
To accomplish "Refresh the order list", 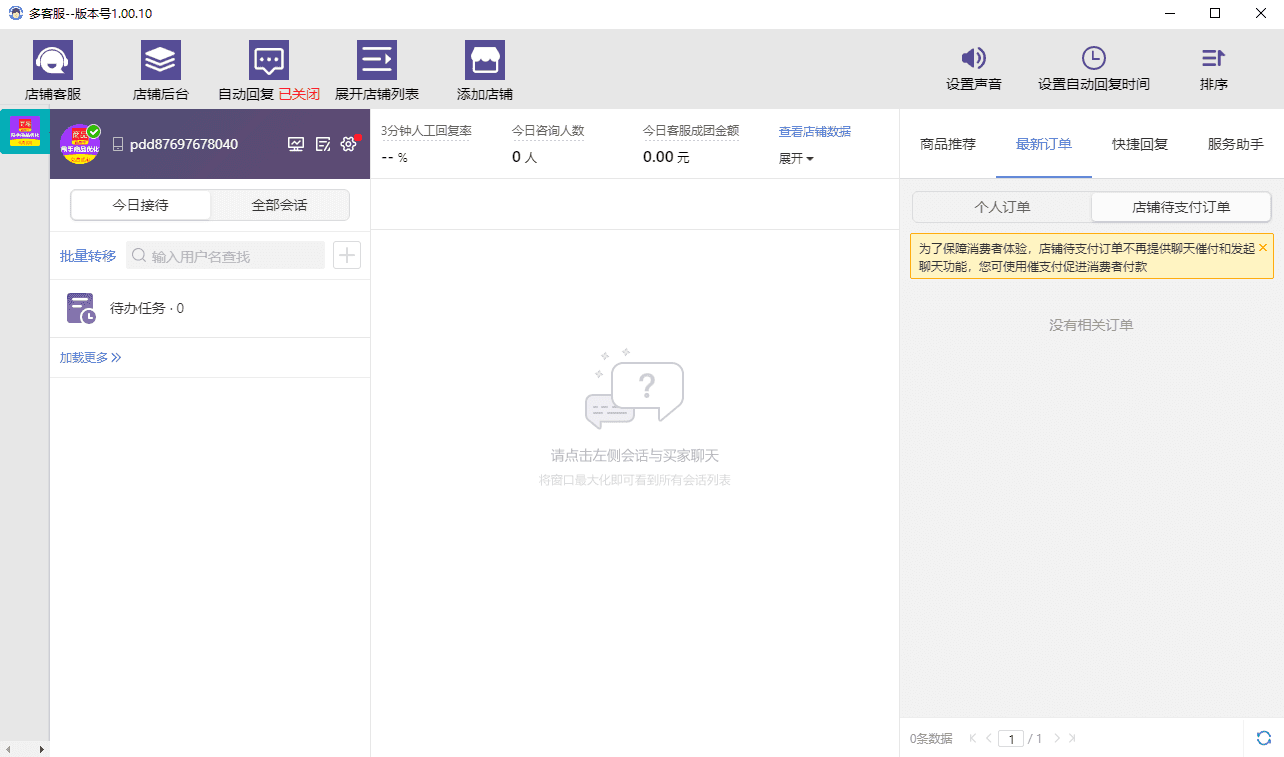I will click(1264, 738).
